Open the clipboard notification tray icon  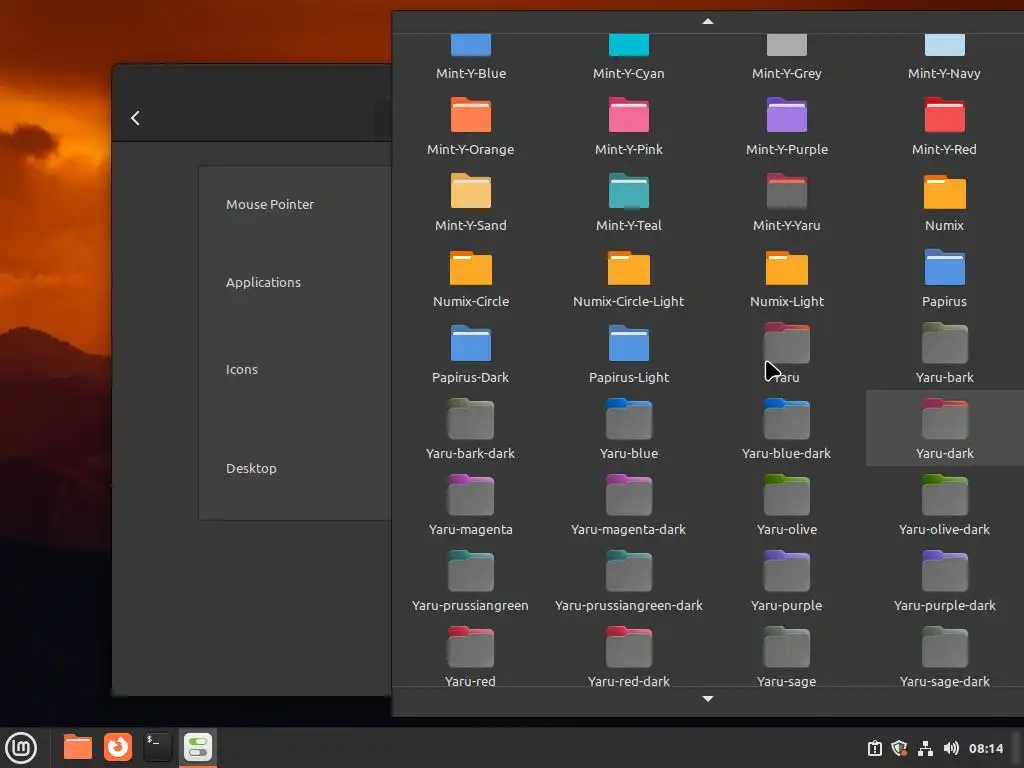click(x=874, y=748)
